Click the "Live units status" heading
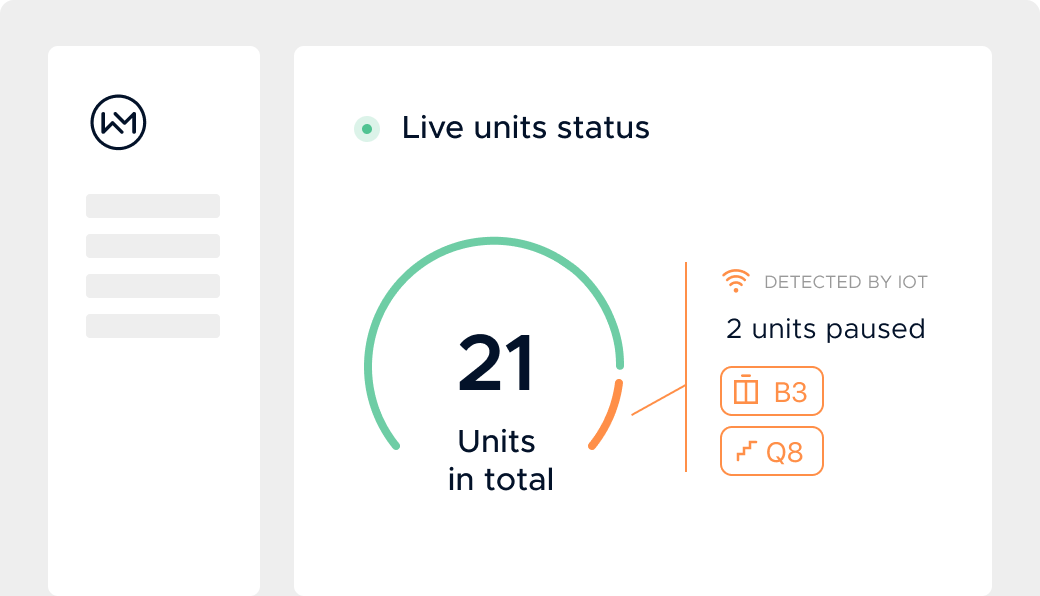 pyautogui.click(x=525, y=128)
